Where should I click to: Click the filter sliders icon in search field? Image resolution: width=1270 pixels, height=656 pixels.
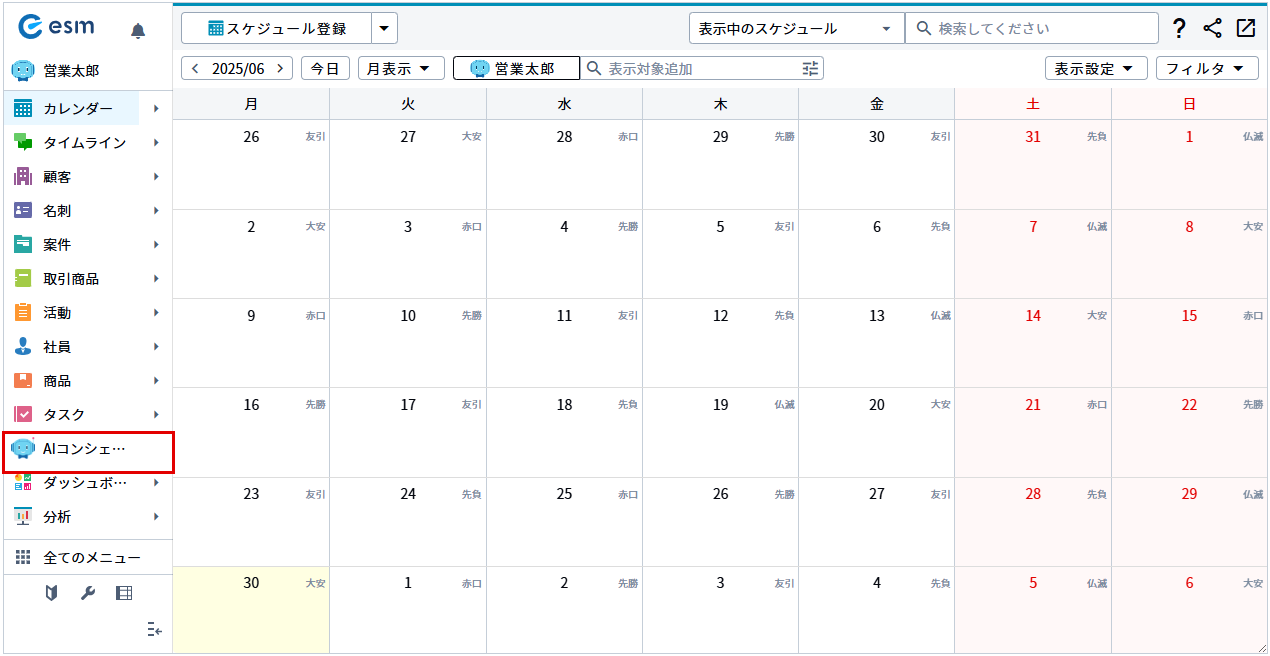click(x=810, y=68)
